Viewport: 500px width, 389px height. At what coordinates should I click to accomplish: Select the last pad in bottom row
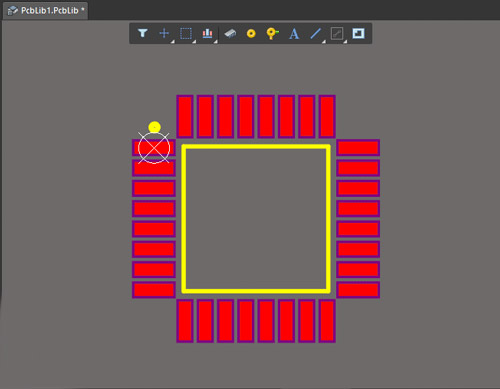click(x=327, y=321)
